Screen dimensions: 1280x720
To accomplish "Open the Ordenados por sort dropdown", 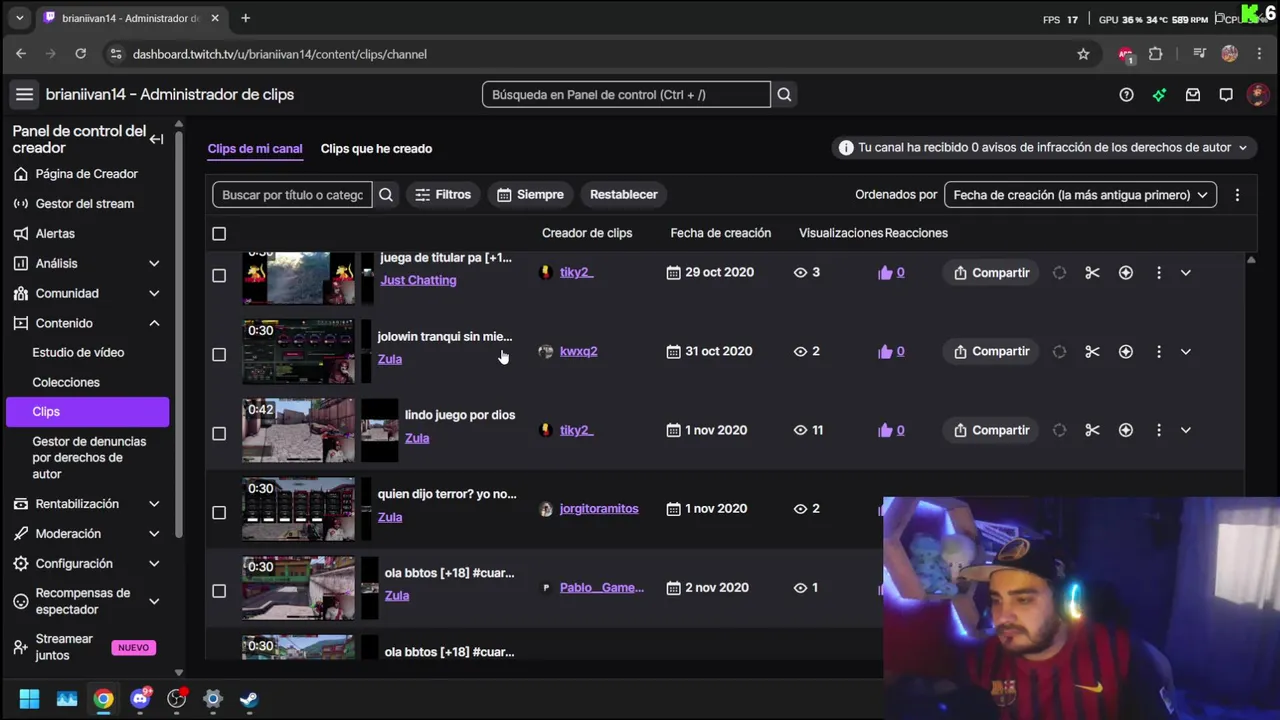I will pos(1080,195).
